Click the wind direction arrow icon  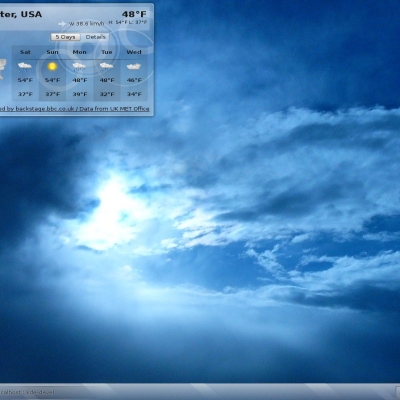[62, 24]
